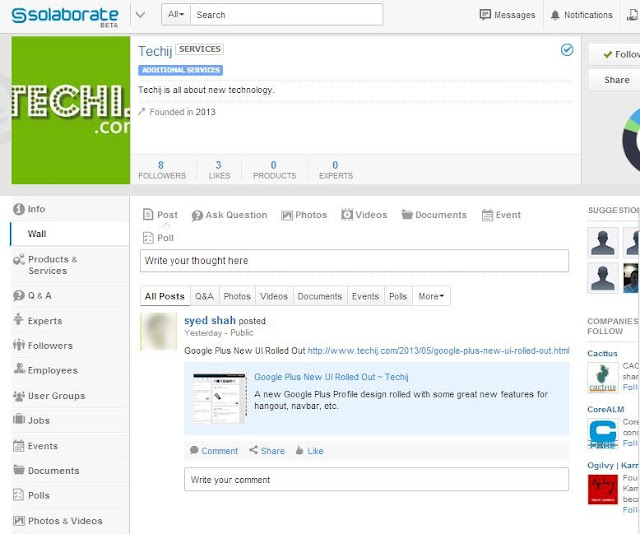Select the Poll composer option
Viewport: 640px width, 534px height.
click(x=158, y=238)
